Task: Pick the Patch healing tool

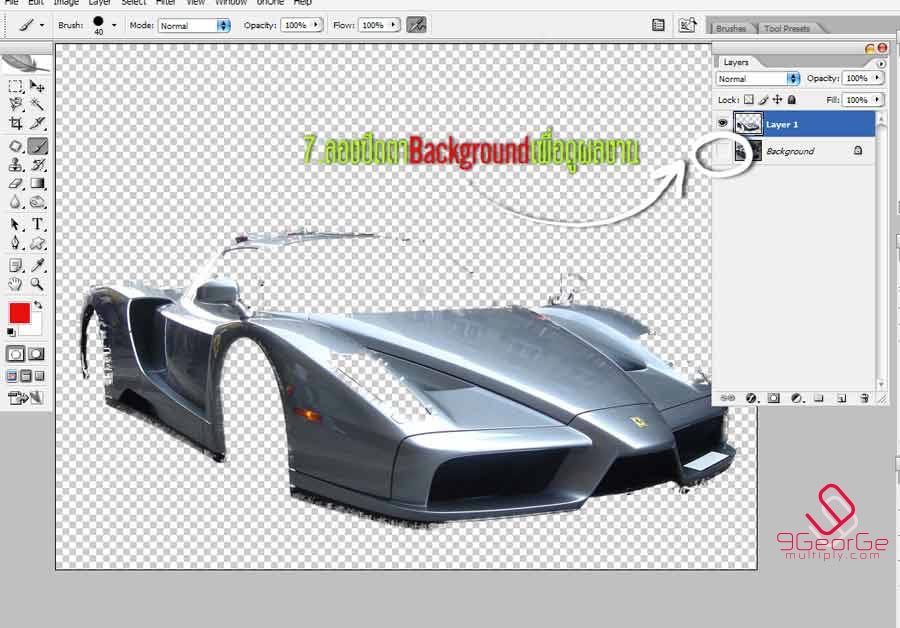Action: point(16,146)
